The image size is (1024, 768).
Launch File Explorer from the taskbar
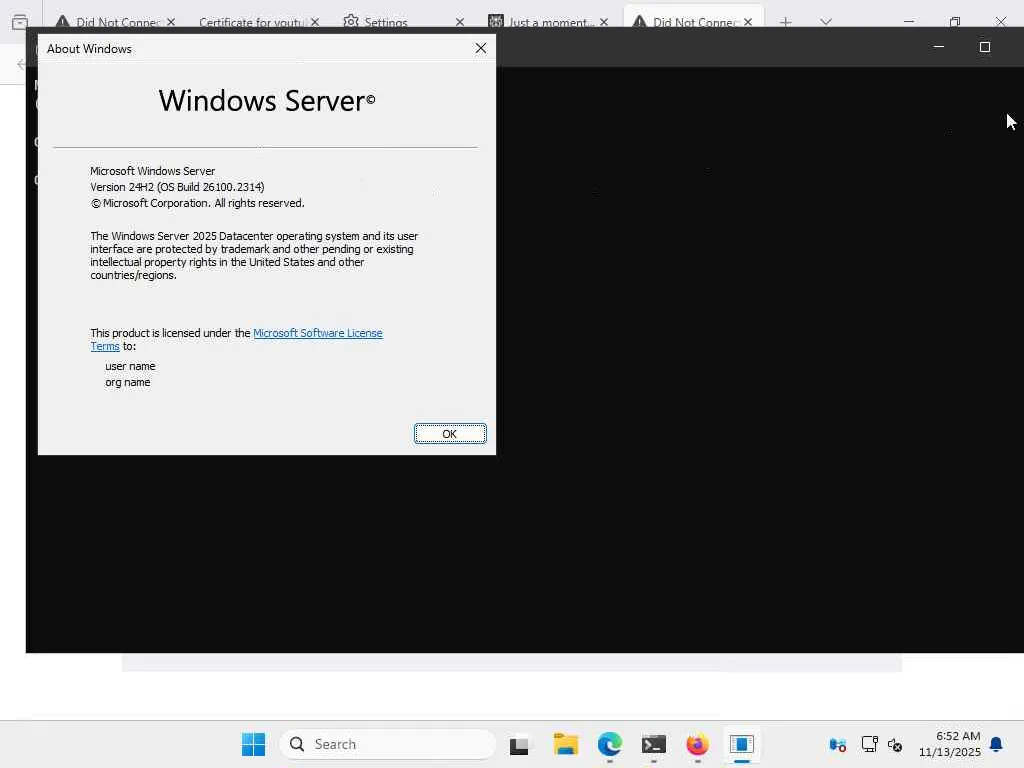pyautogui.click(x=566, y=744)
